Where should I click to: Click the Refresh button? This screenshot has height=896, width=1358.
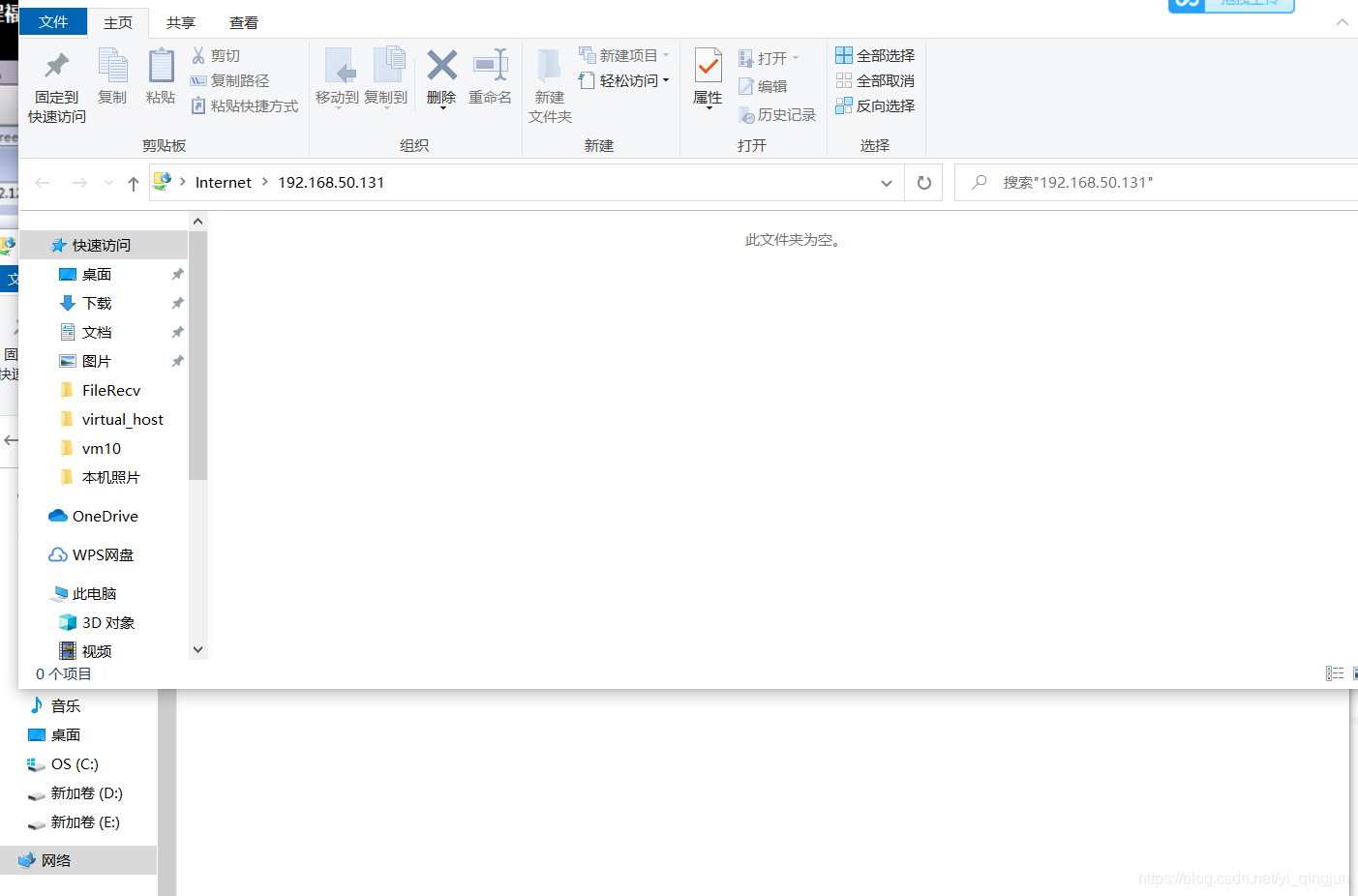(923, 183)
